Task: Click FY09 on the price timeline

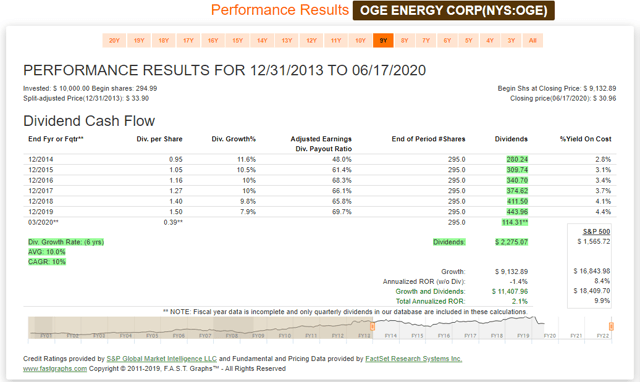Action: [258, 335]
